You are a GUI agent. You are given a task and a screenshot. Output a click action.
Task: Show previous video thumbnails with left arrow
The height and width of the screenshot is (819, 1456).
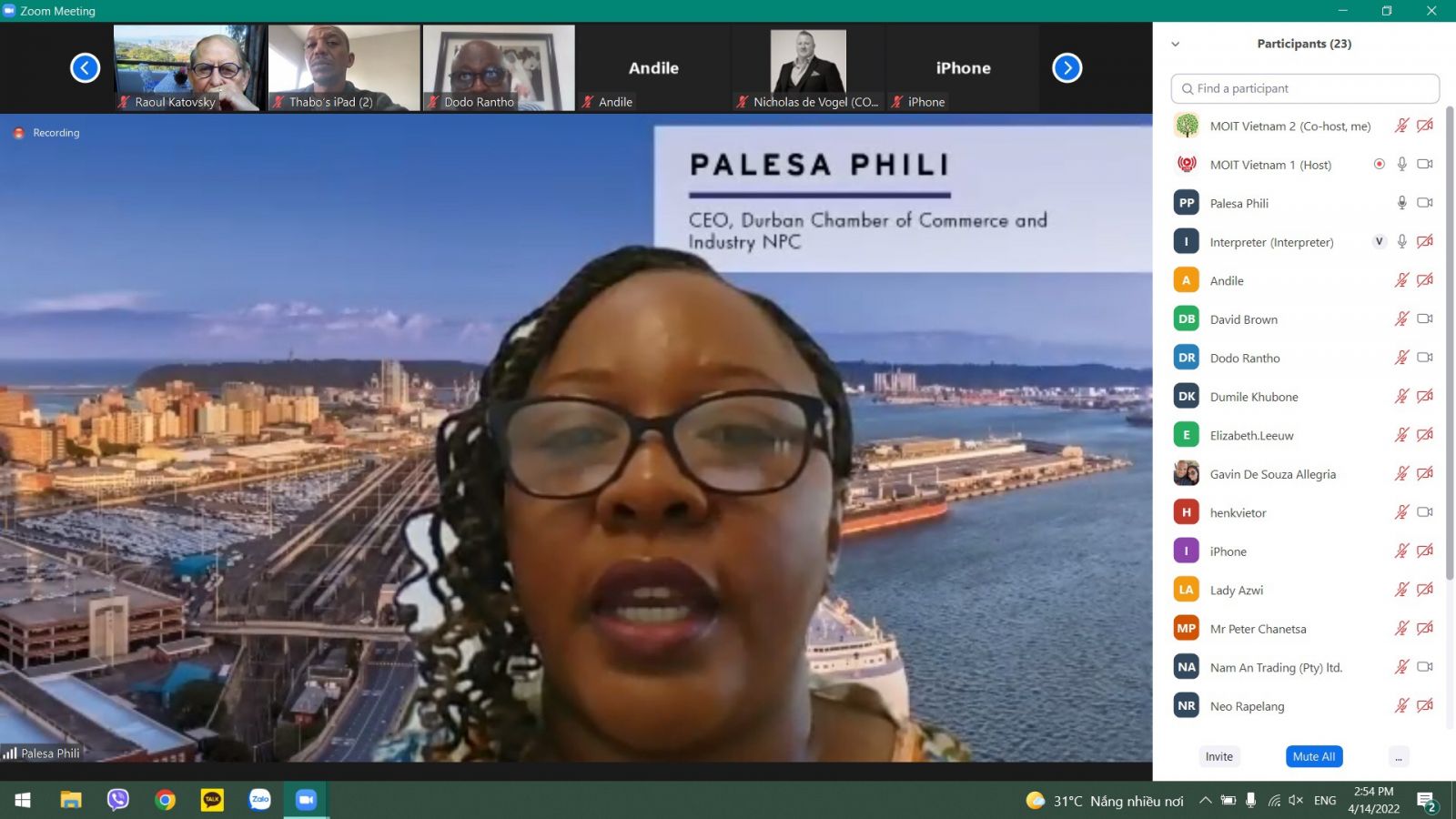[x=86, y=68]
